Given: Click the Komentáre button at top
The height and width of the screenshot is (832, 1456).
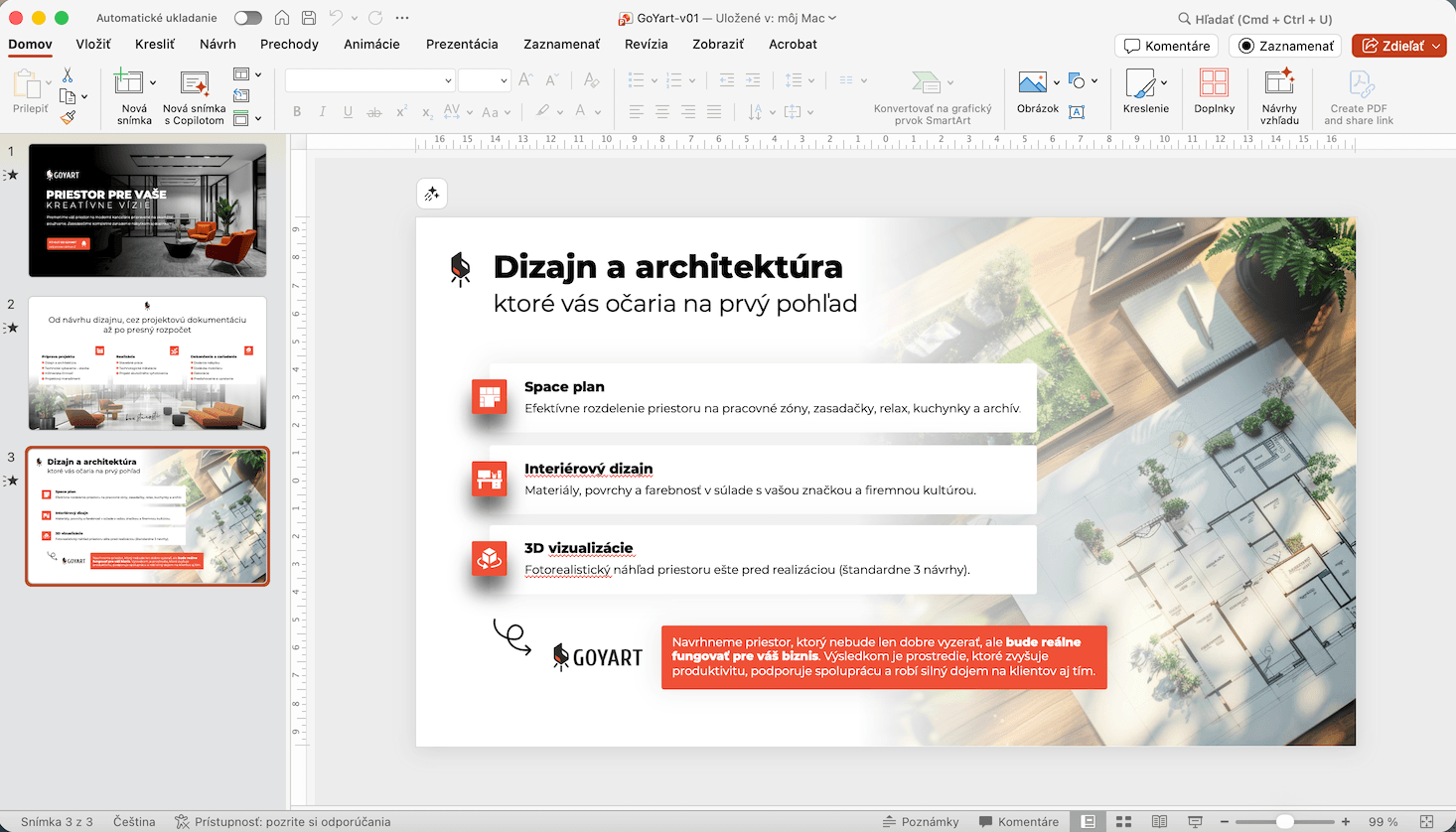Looking at the screenshot, I should (x=1167, y=46).
